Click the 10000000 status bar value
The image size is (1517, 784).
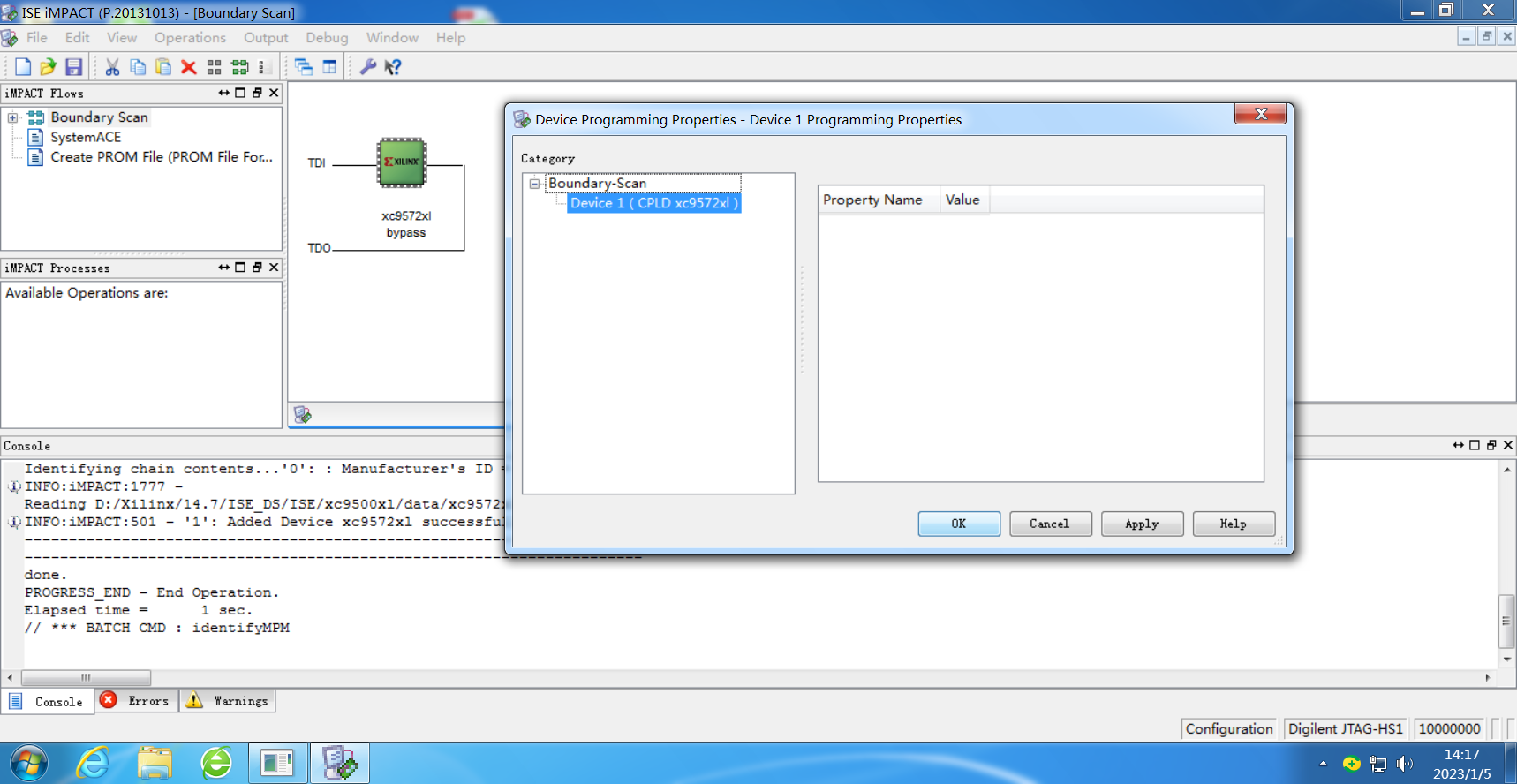tap(1449, 728)
